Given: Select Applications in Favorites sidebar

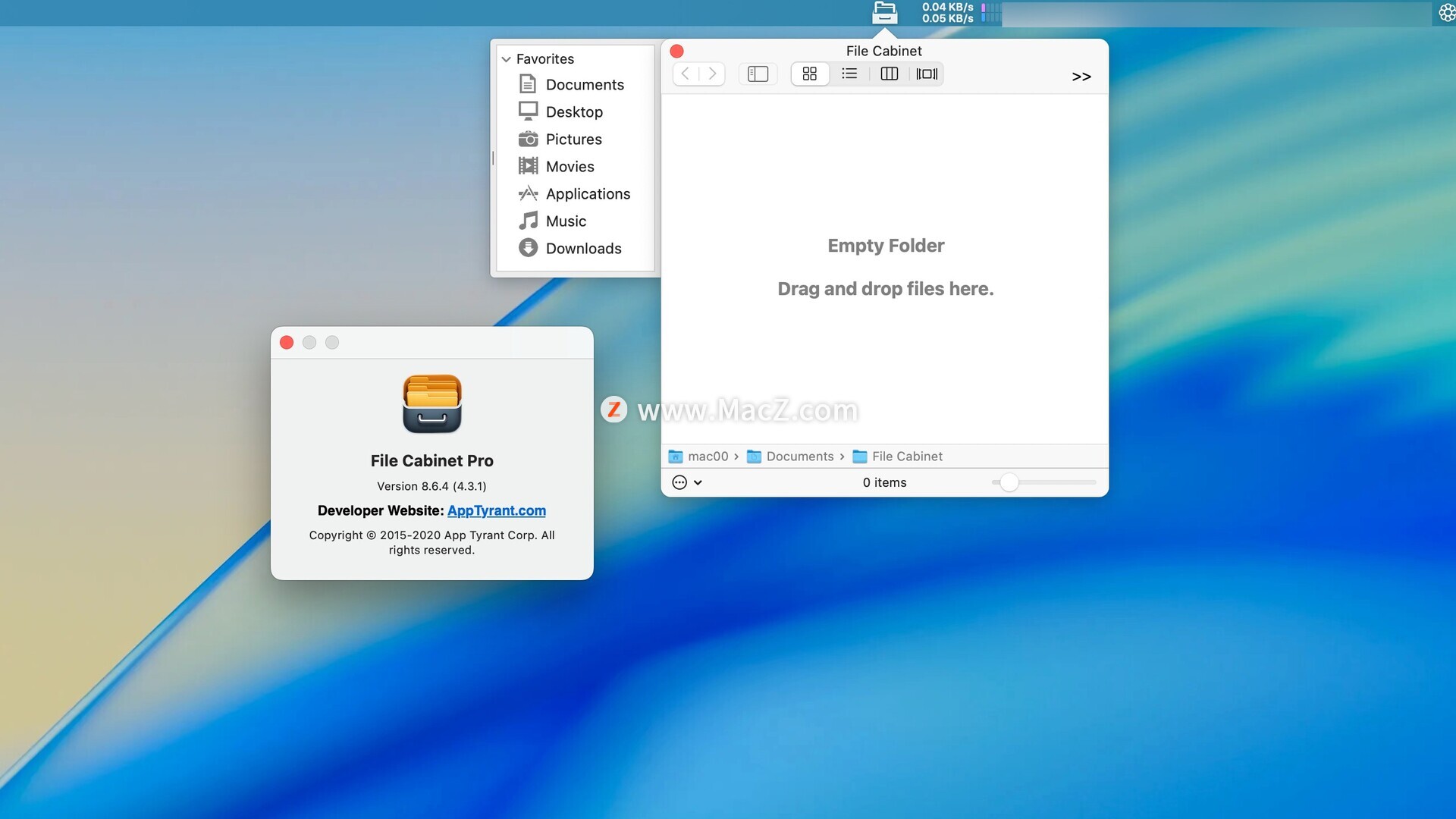Looking at the screenshot, I should [588, 194].
